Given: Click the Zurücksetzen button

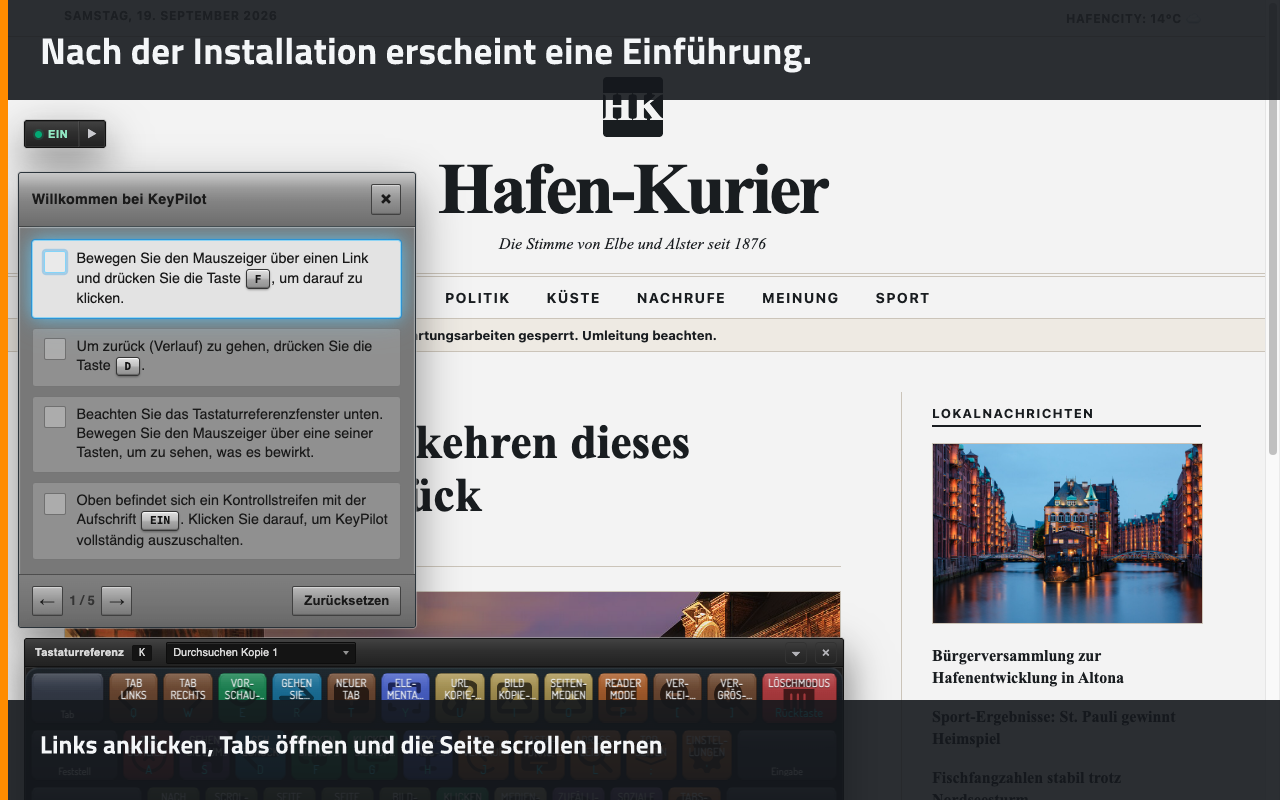Looking at the screenshot, I should (x=346, y=601).
